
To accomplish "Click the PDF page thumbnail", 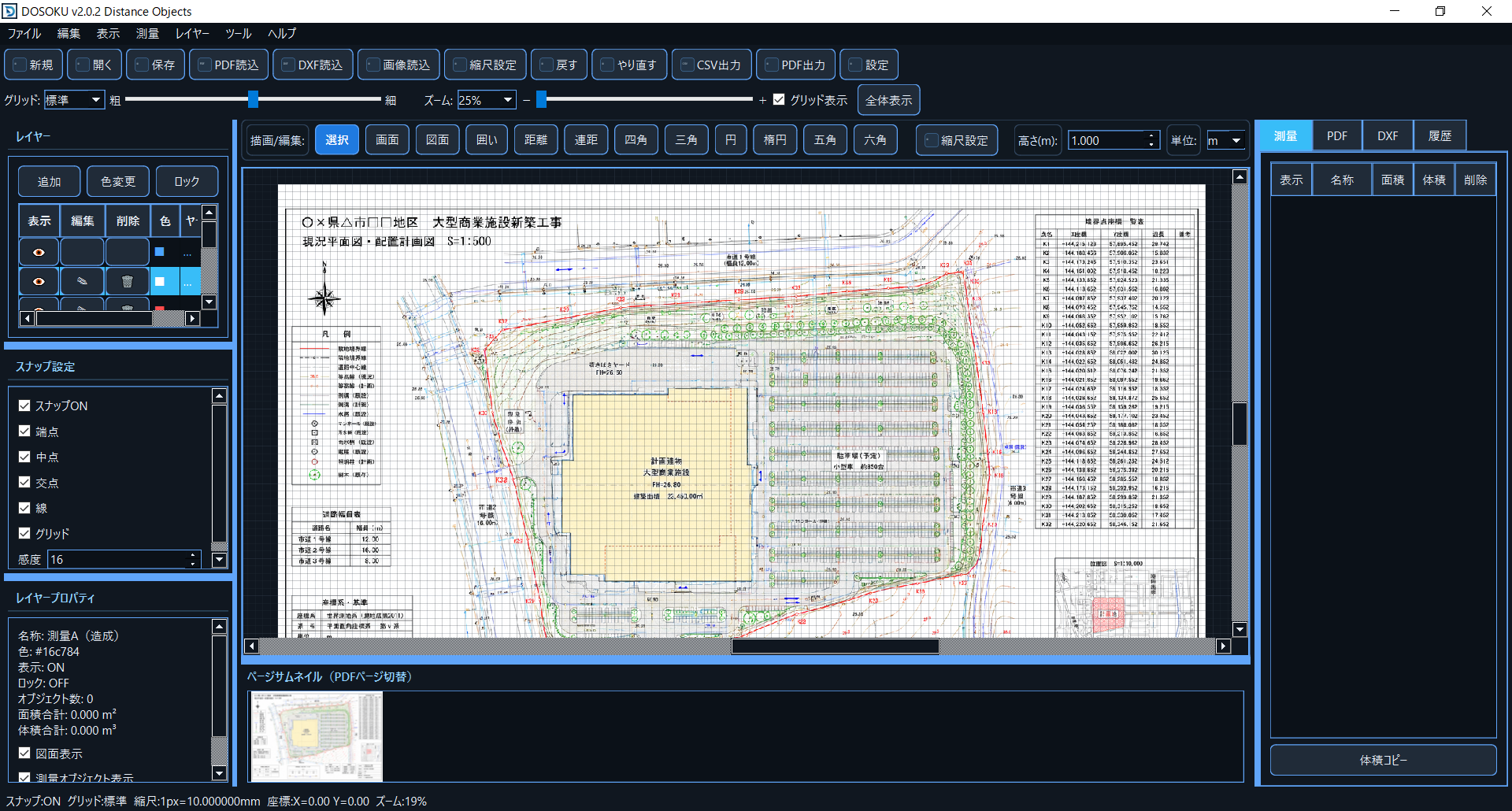I will pos(316,737).
